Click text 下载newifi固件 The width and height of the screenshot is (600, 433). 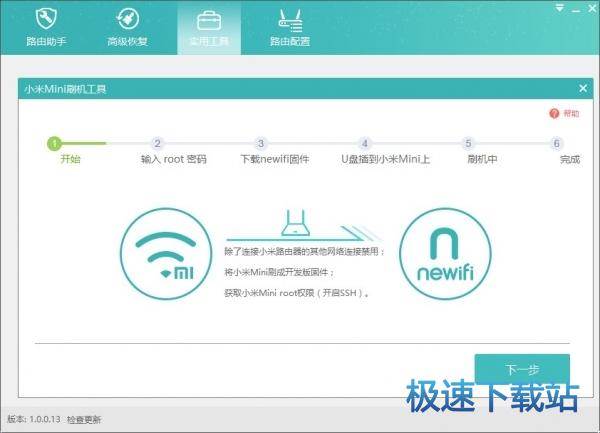click(x=275, y=159)
